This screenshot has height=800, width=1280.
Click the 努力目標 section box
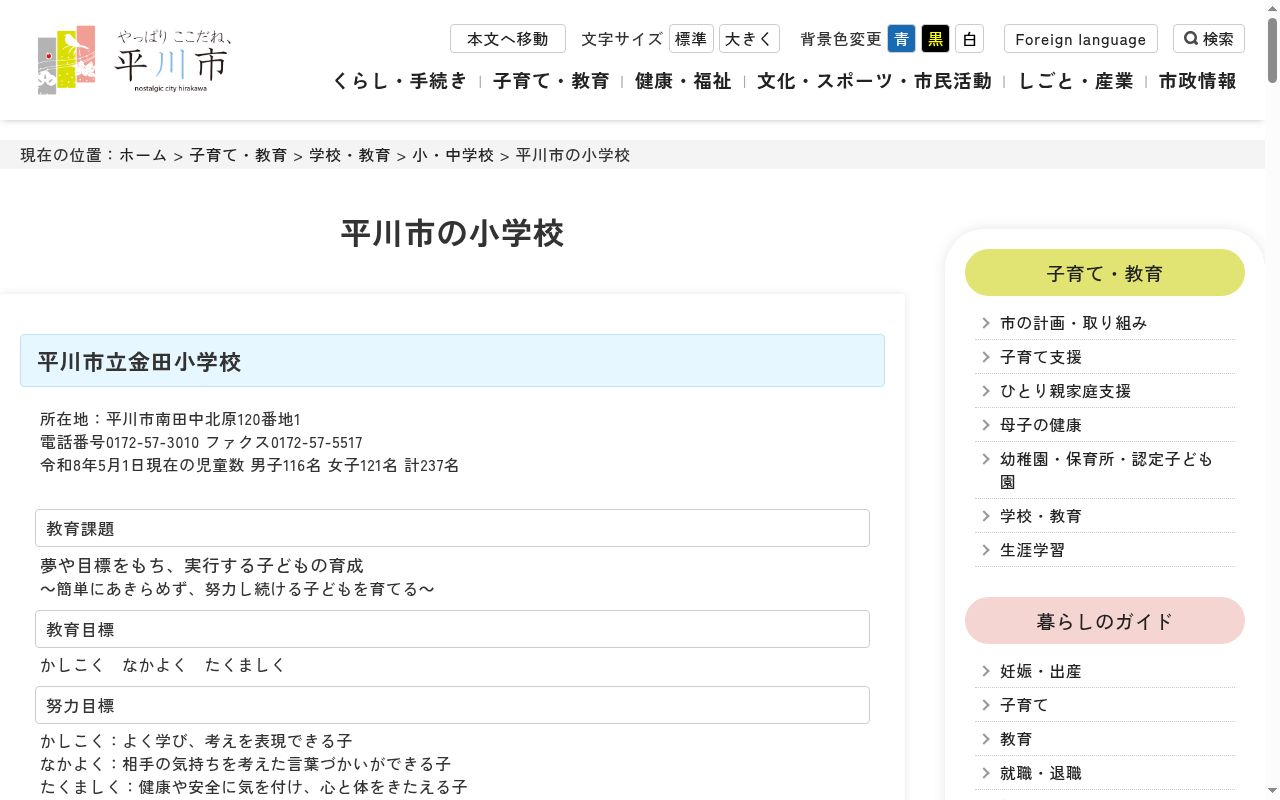452,705
